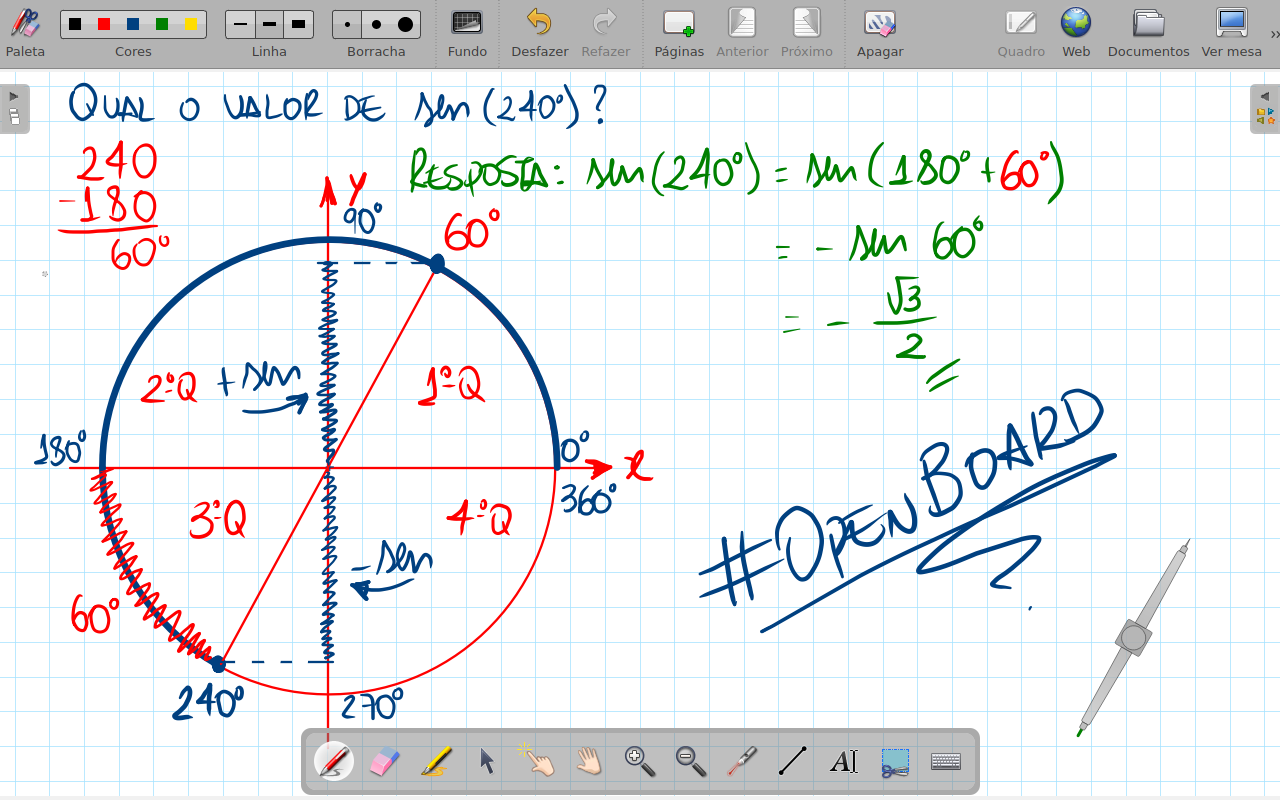Image resolution: width=1280 pixels, height=800 pixels.
Task: Open the Apagar erase menu
Action: 880,33
